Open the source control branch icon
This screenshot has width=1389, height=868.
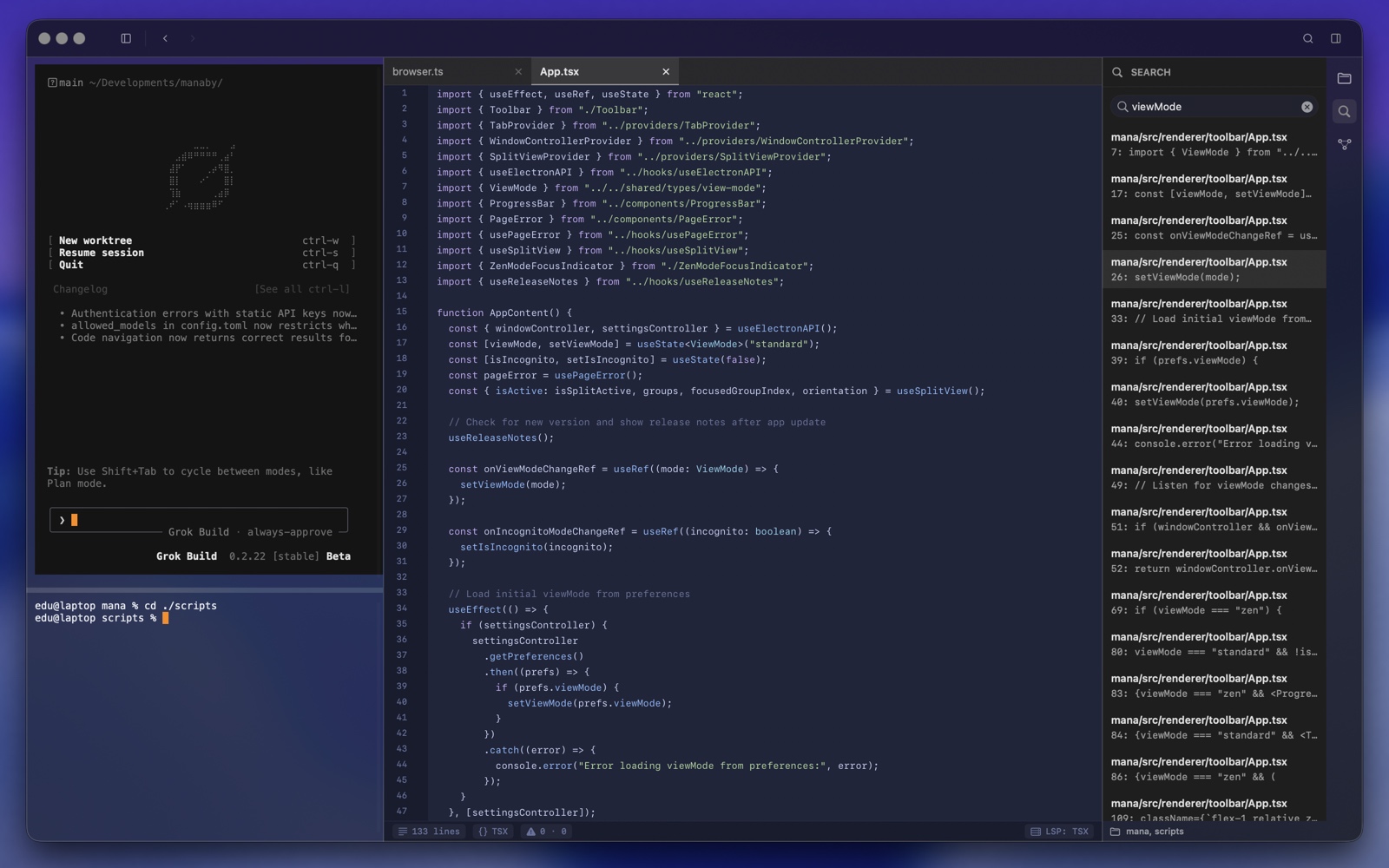(x=1344, y=144)
